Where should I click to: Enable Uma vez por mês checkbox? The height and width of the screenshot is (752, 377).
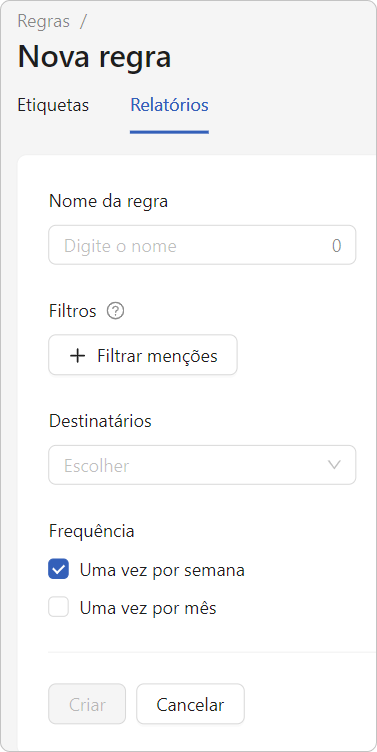tap(59, 608)
